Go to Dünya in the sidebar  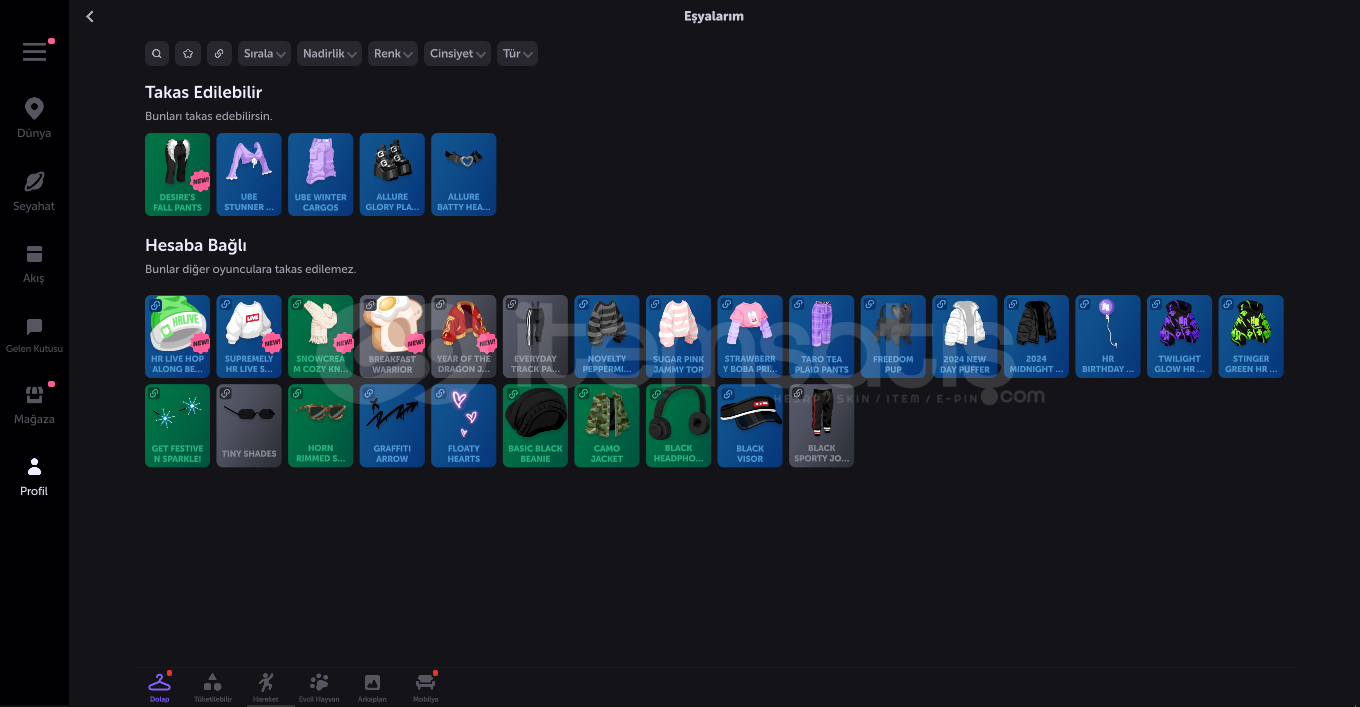(34, 118)
